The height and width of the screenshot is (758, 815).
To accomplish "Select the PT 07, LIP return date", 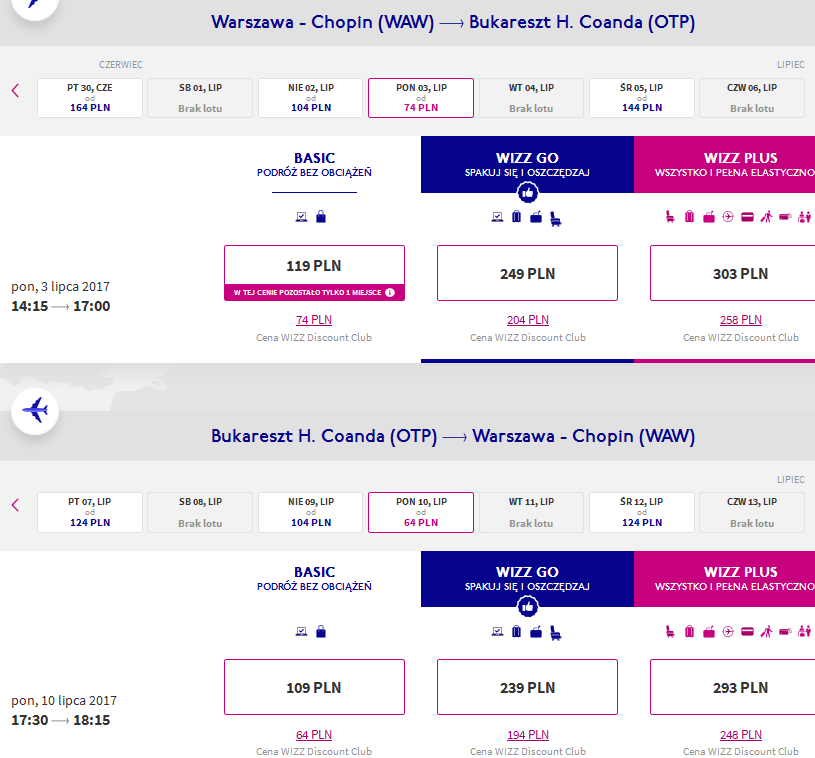I will pyautogui.click(x=90, y=512).
